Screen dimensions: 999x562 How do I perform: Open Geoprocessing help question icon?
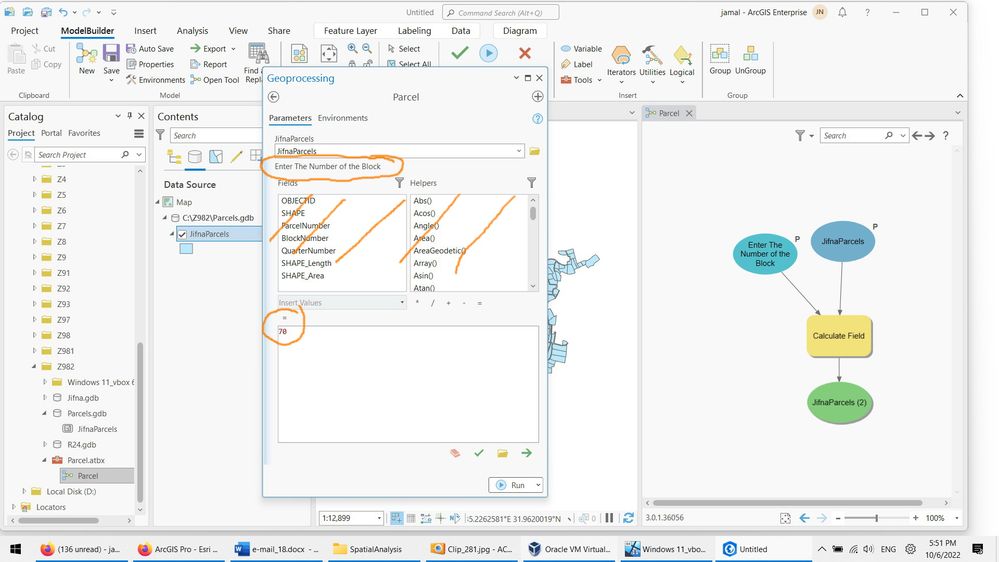(537, 119)
